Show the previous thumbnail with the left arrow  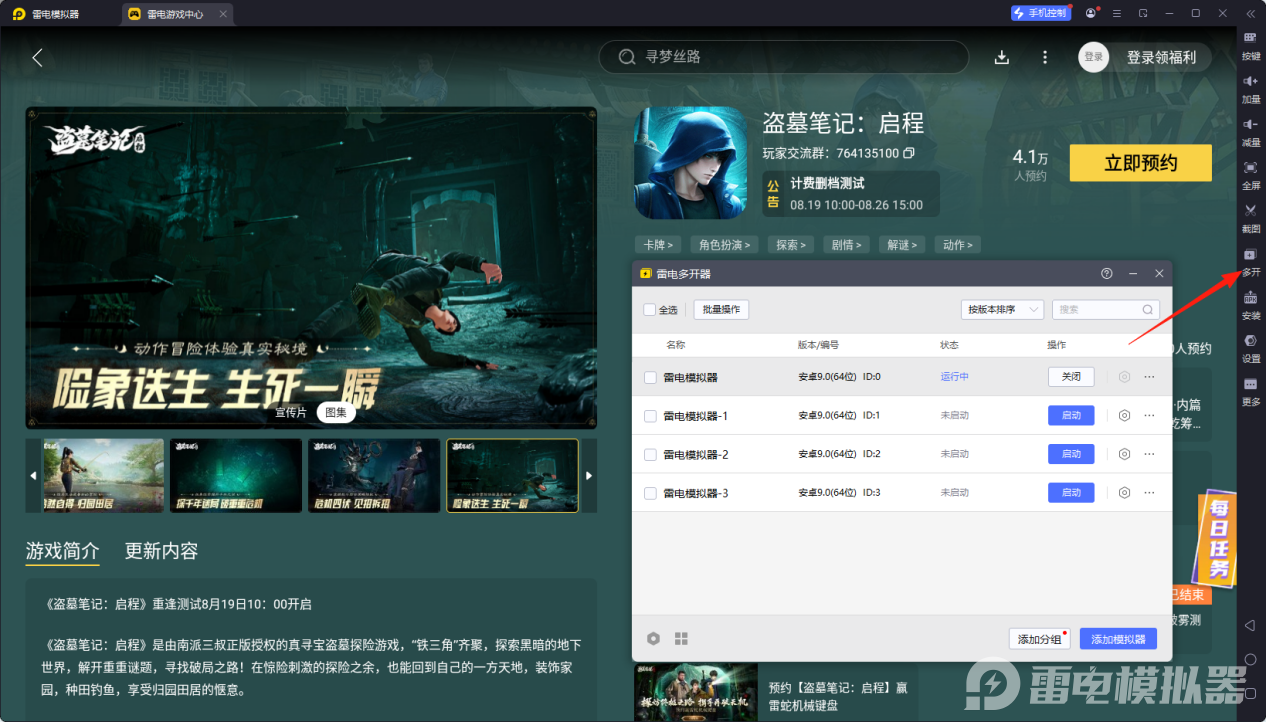33,476
